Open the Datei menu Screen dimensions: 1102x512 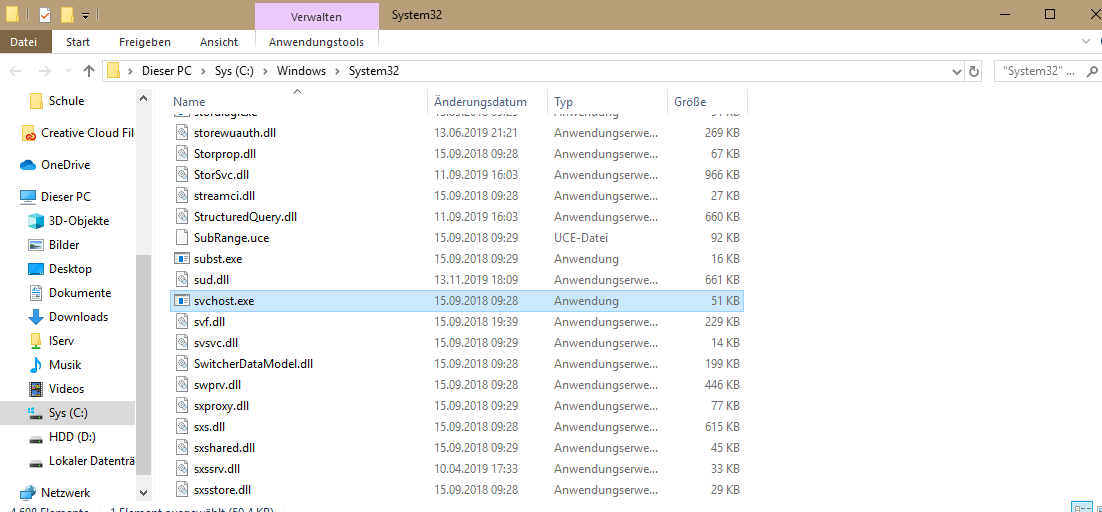coord(24,42)
